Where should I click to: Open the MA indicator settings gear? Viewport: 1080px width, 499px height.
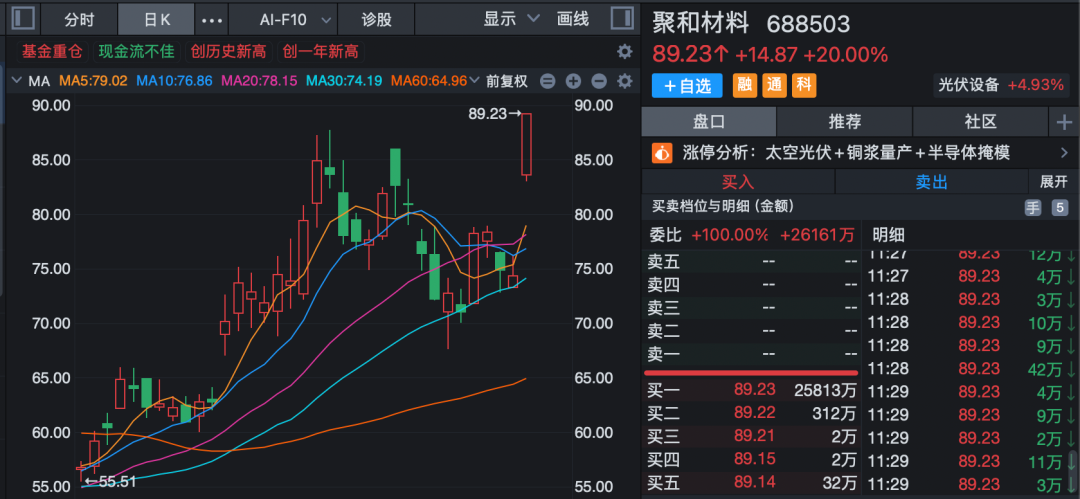[625, 81]
